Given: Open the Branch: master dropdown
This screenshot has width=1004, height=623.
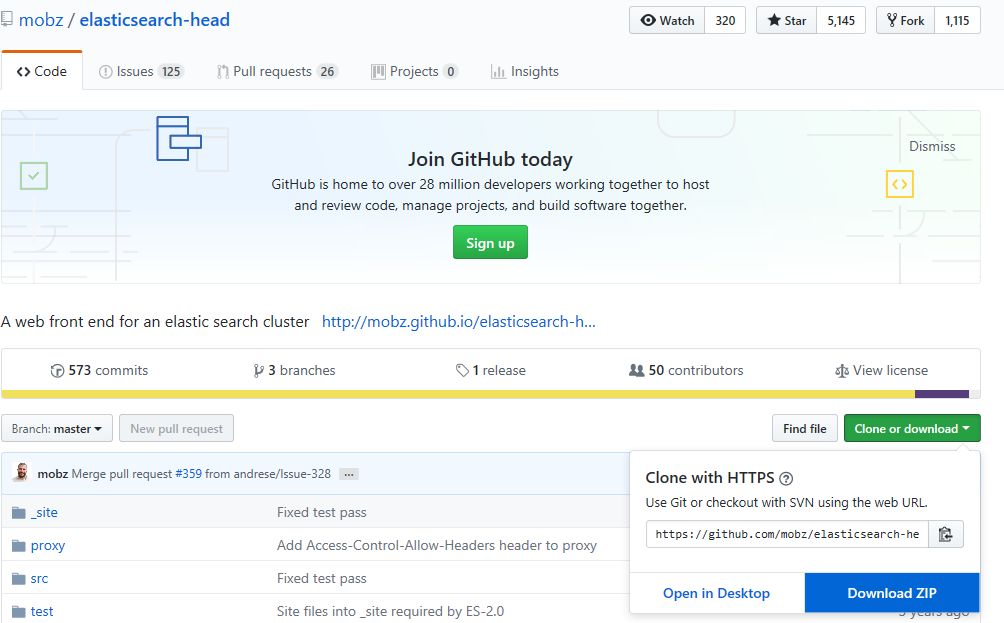Looking at the screenshot, I should [57, 429].
